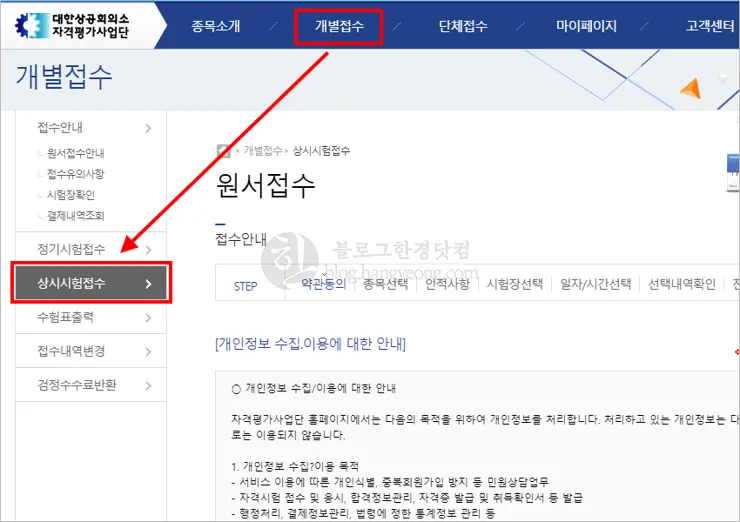The height and width of the screenshot is (522, 740).
Task: Click chevron next to 접수안내
Action: coord(148,128)
